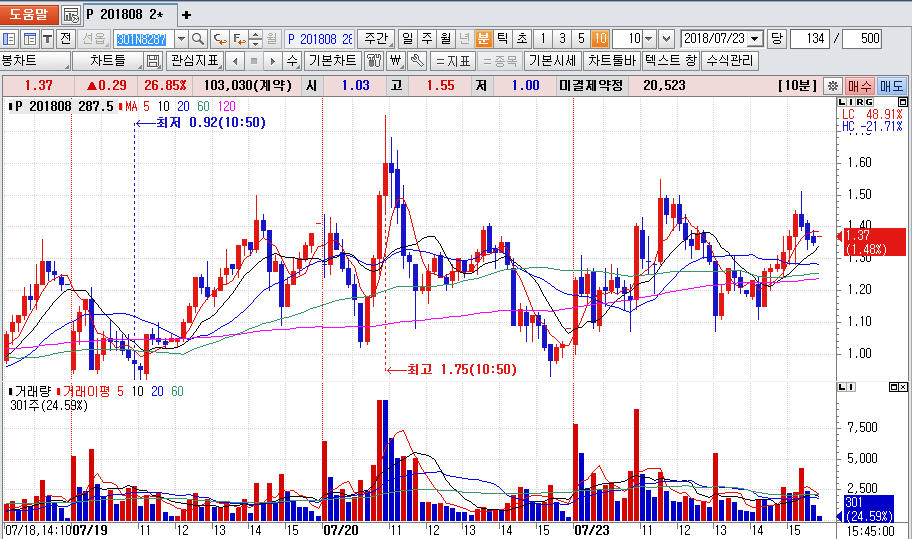912x539 pixels.
Task: Click the gear icon next to 매수
Action: (832, 86)
